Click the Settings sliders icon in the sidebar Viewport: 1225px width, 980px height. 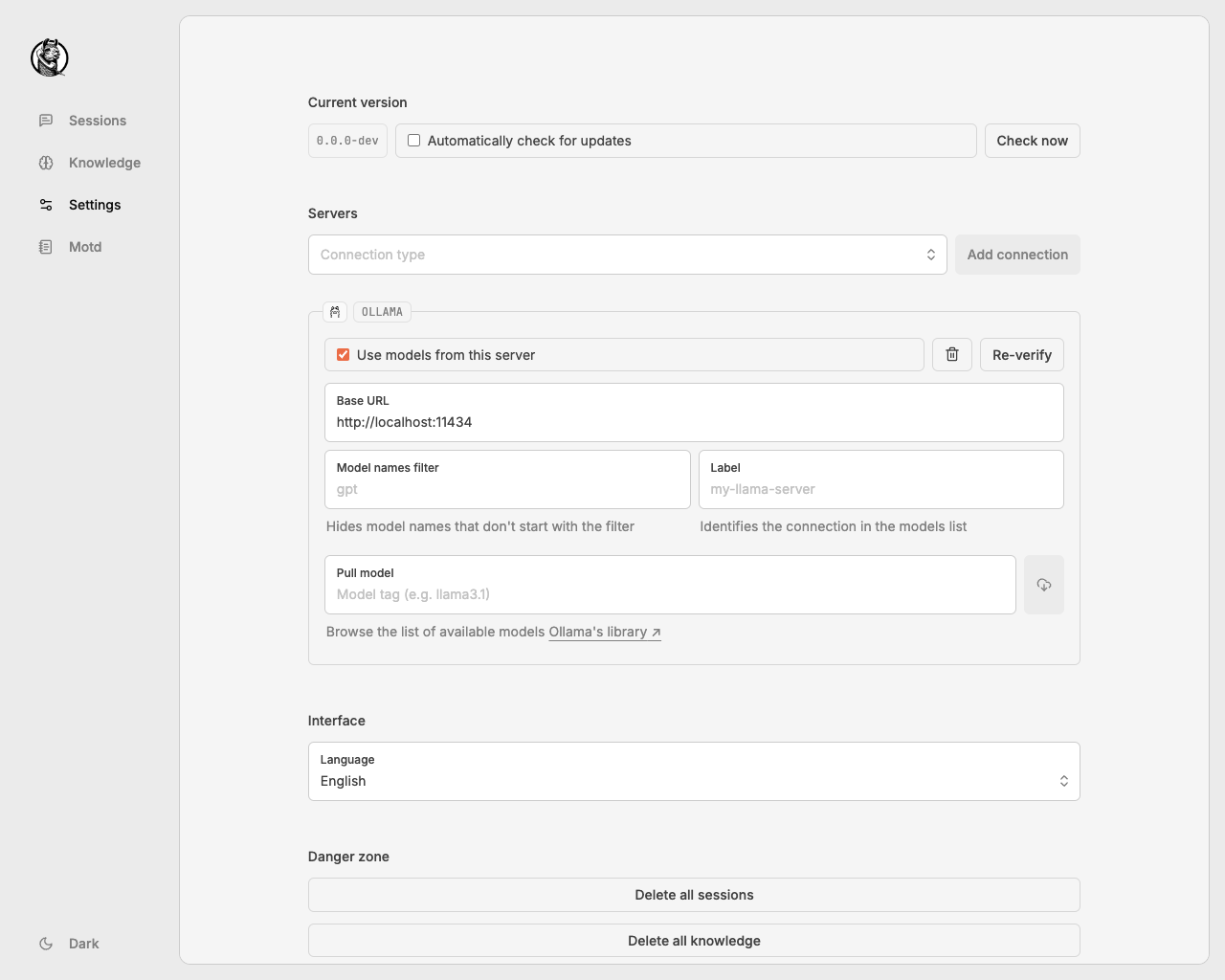point(46,205)
